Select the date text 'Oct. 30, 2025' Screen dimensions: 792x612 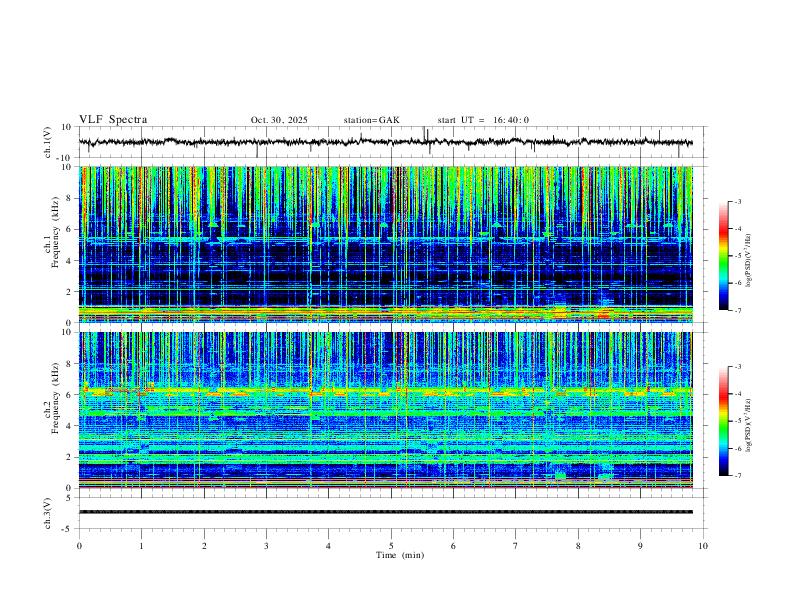point(279,120)
